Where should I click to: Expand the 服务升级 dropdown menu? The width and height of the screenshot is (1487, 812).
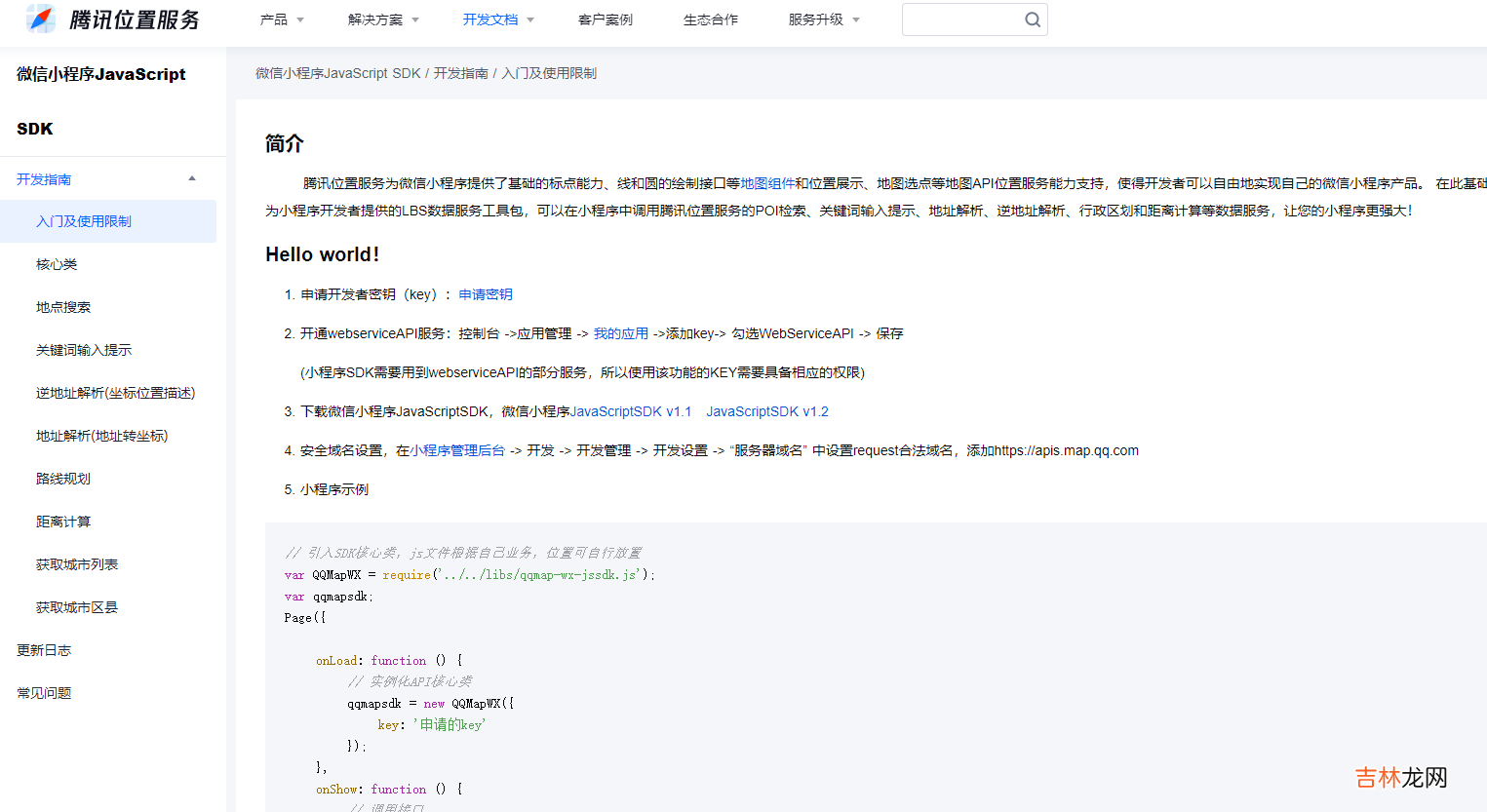[x=824, y=19]
